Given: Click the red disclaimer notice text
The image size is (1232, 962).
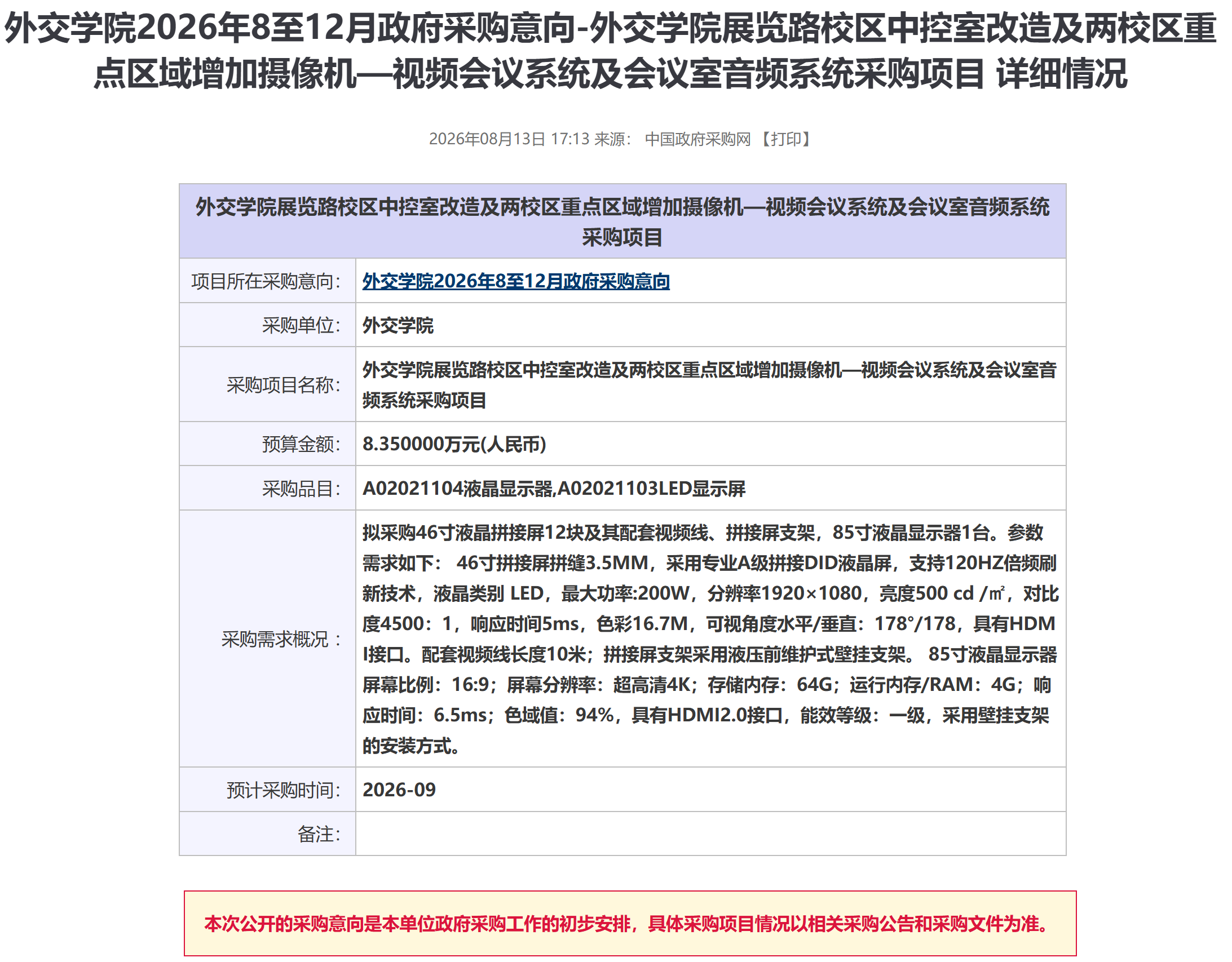Looking at the screenshot, I should pos(628,924).
